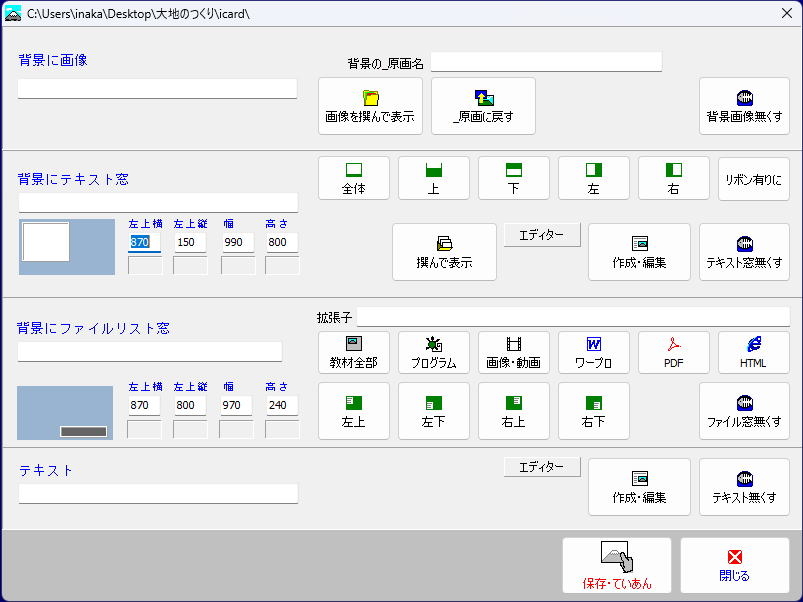803x602 pixels.
Task: Click the 拡張子 input field
Action: 573,317
